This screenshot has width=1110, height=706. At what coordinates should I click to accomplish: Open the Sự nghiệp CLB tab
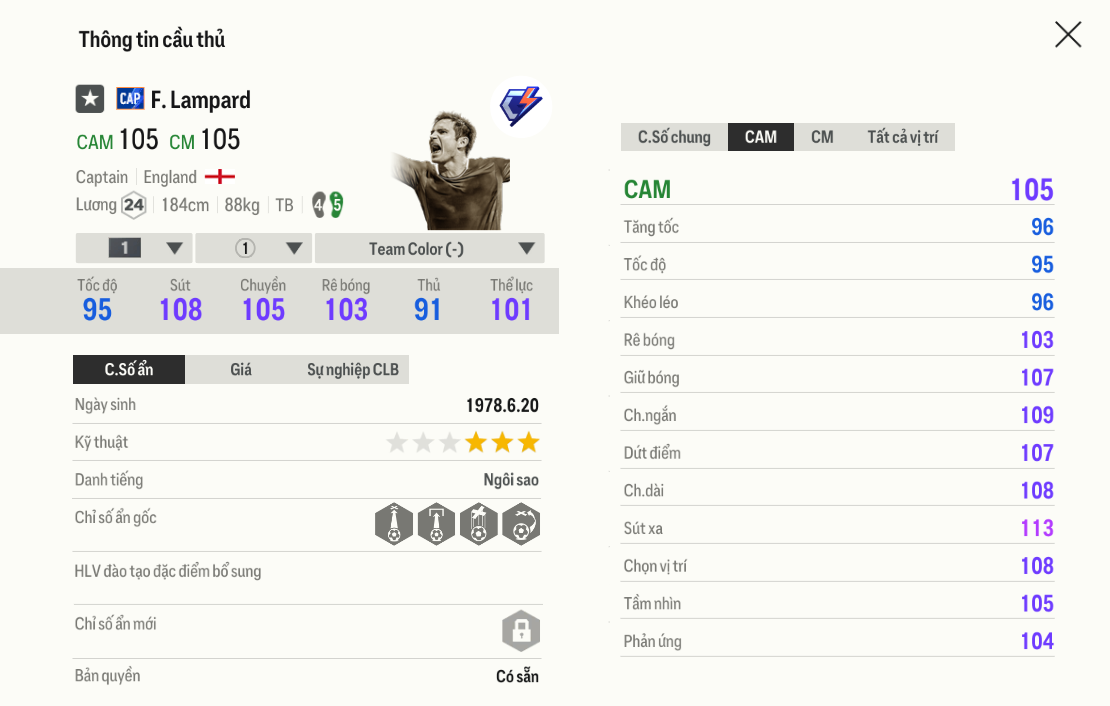pyautogui.click(x=352, y=370)
